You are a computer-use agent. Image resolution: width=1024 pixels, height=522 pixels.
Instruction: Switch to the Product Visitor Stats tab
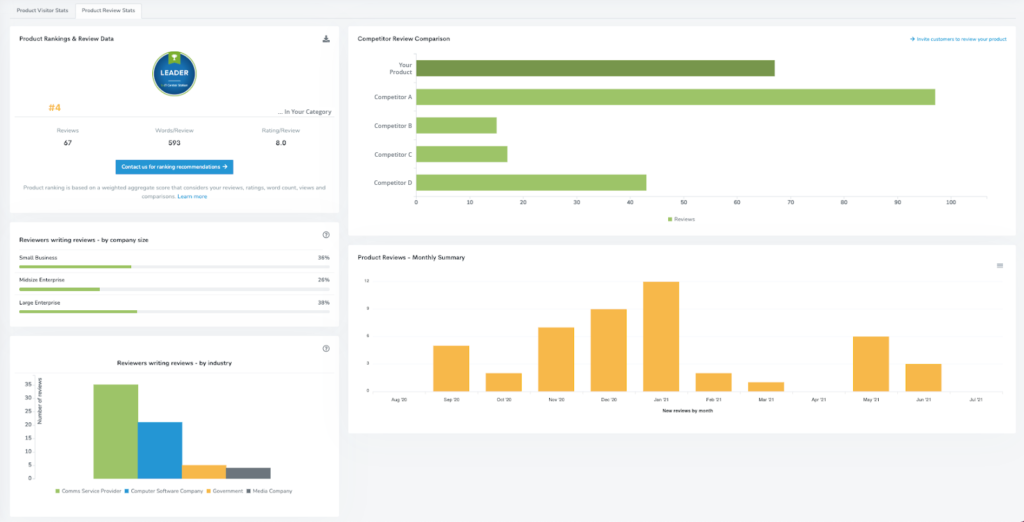click(x=42, y=10)
